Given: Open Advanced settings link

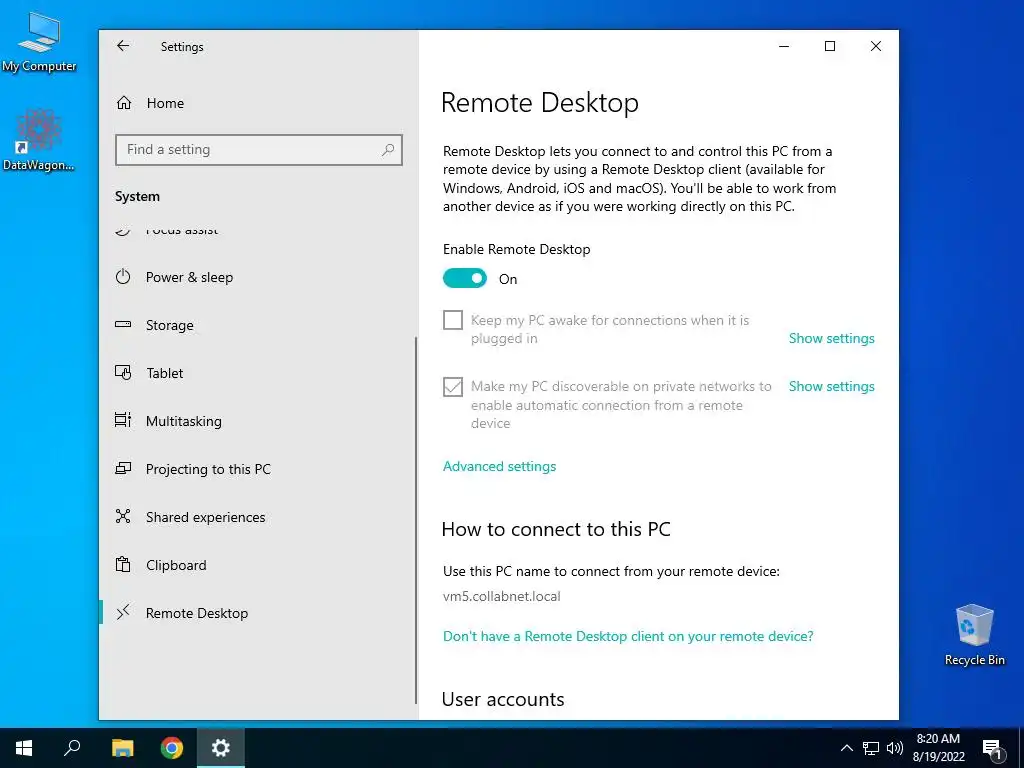Looking at the screenshot, I should 500,466.
